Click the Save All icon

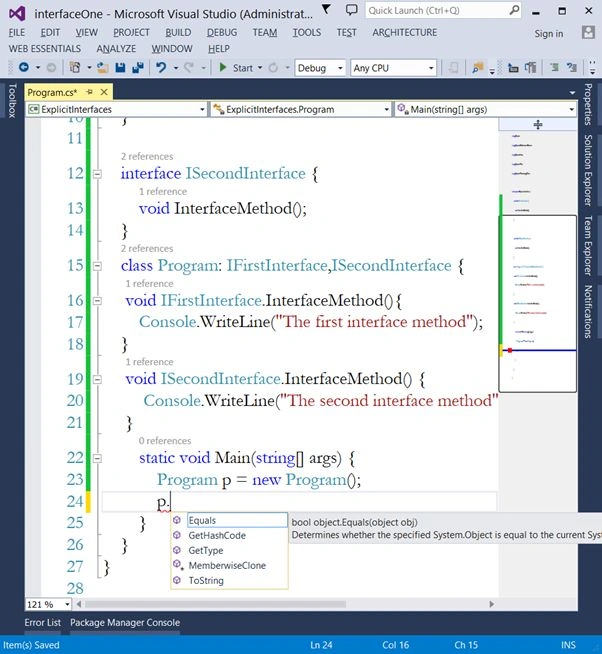[138, 67]
